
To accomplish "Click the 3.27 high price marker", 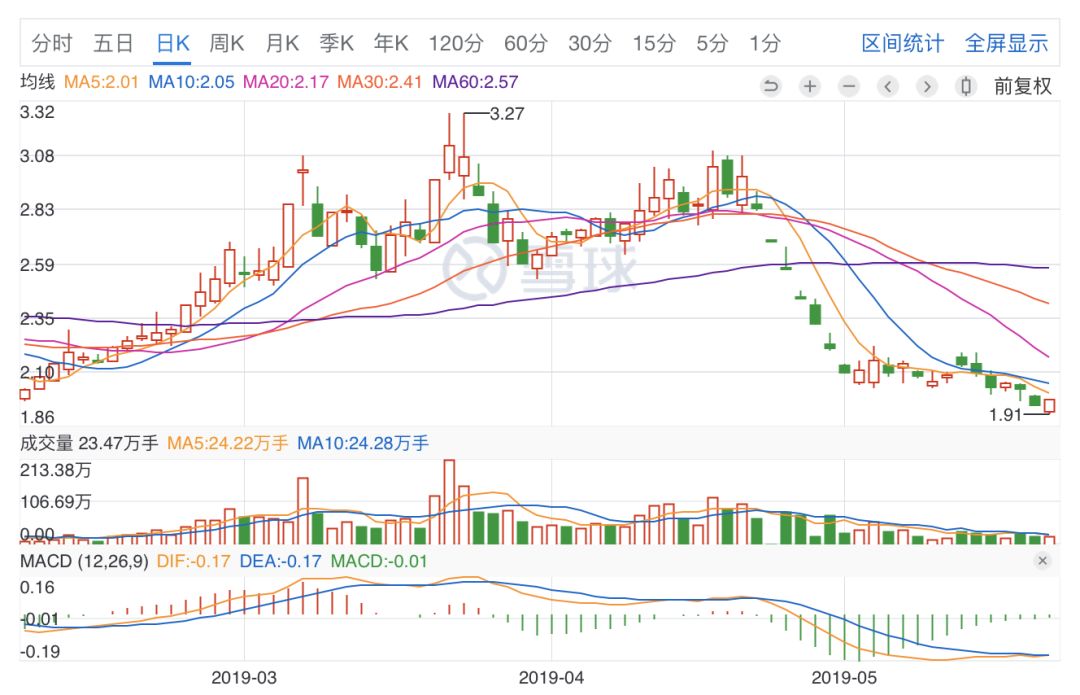I will pyautogui.click(x=507, y=114).
